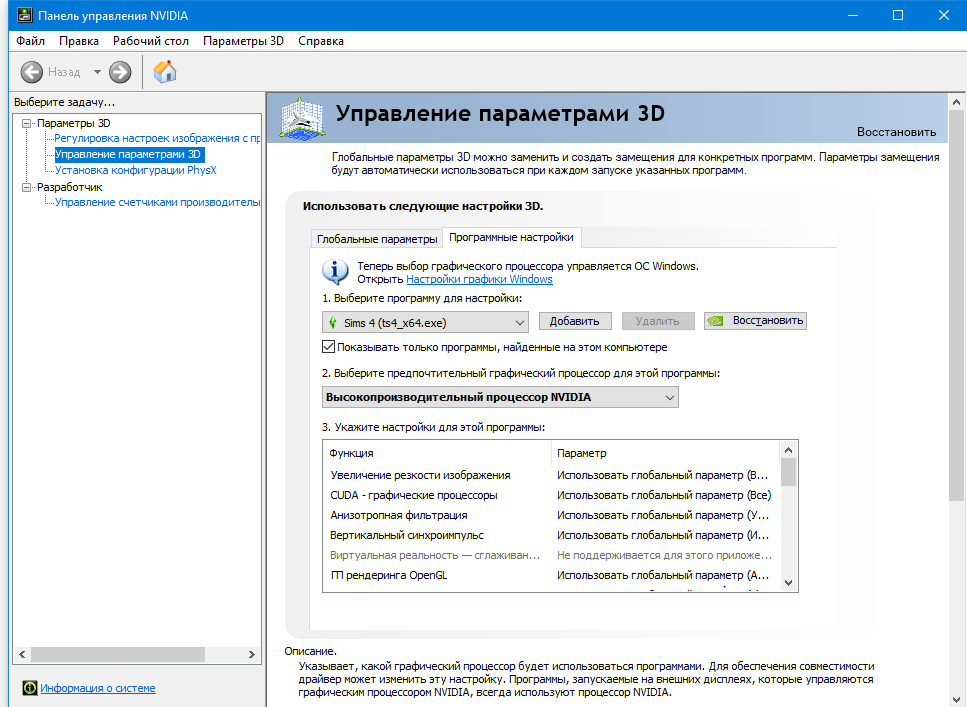Select the ГП рендеринга OpenGL row
This screenshot has height=707, width=967.
pos(550,575)
